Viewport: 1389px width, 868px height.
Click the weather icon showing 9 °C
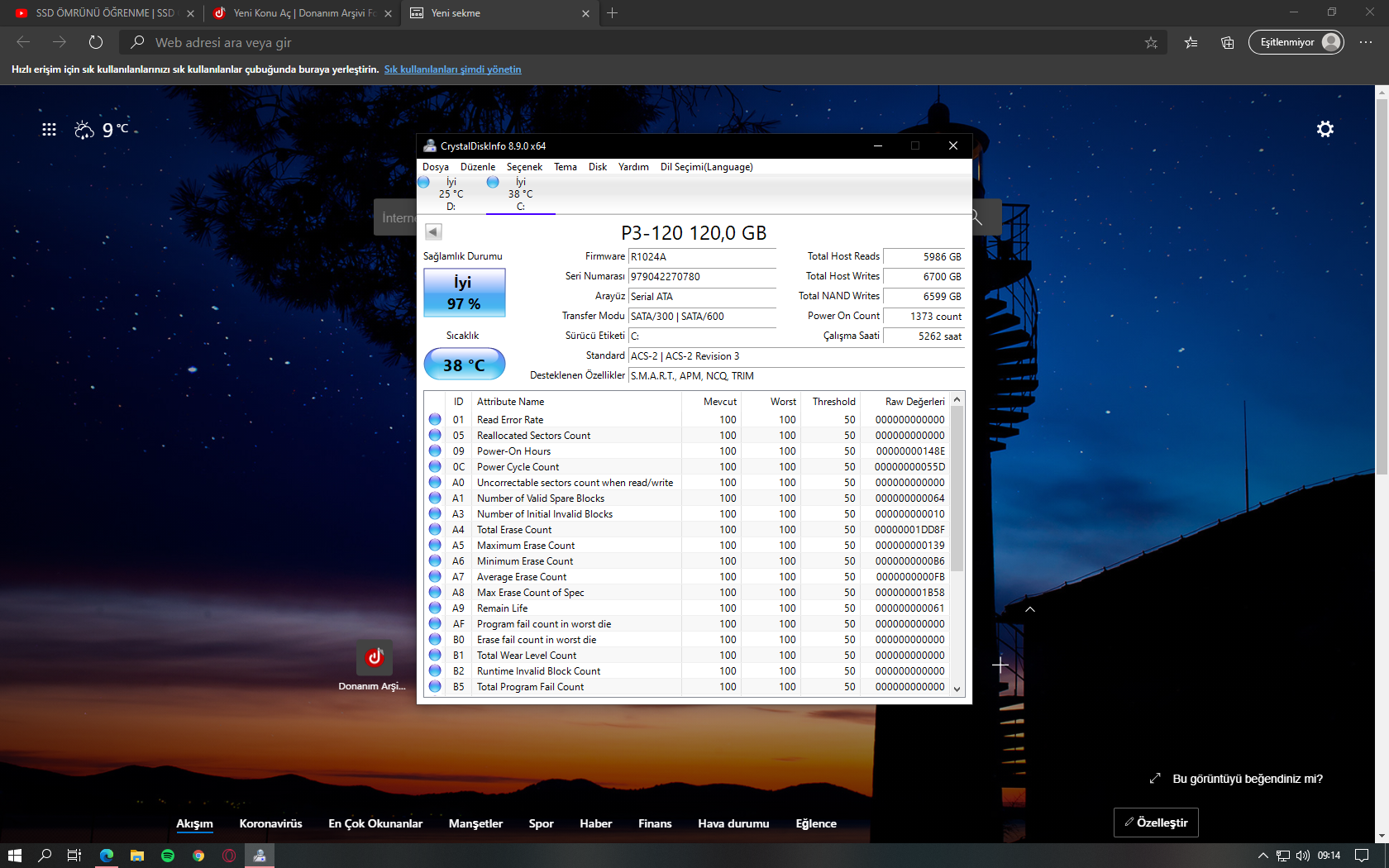coord(84,130)
